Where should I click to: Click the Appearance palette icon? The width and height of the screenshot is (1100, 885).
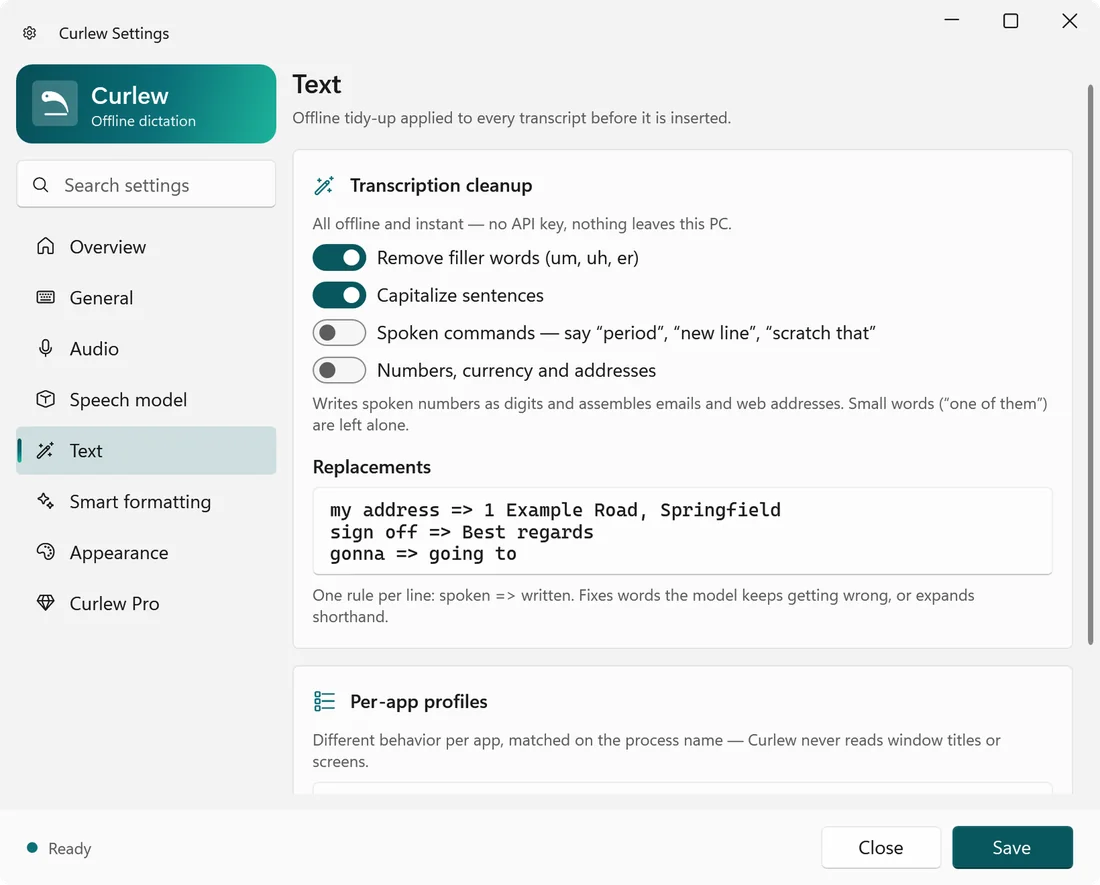click(46, 553)
